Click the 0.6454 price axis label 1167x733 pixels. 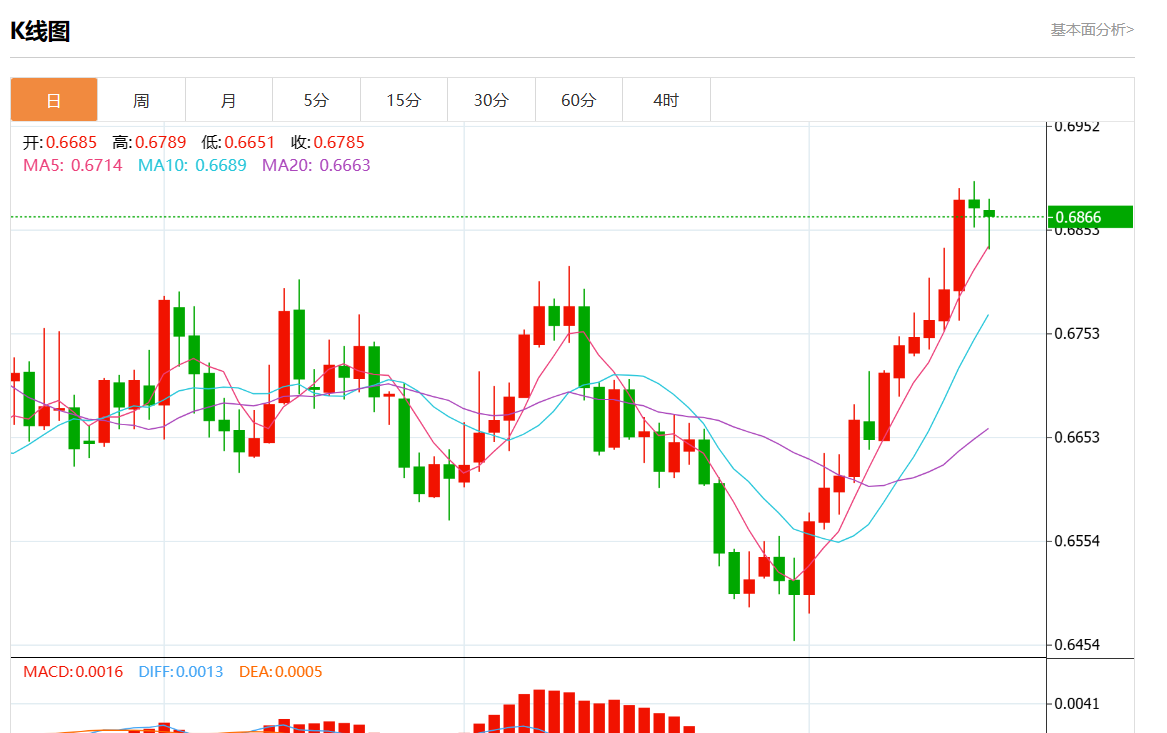(x=1077, y=644)
